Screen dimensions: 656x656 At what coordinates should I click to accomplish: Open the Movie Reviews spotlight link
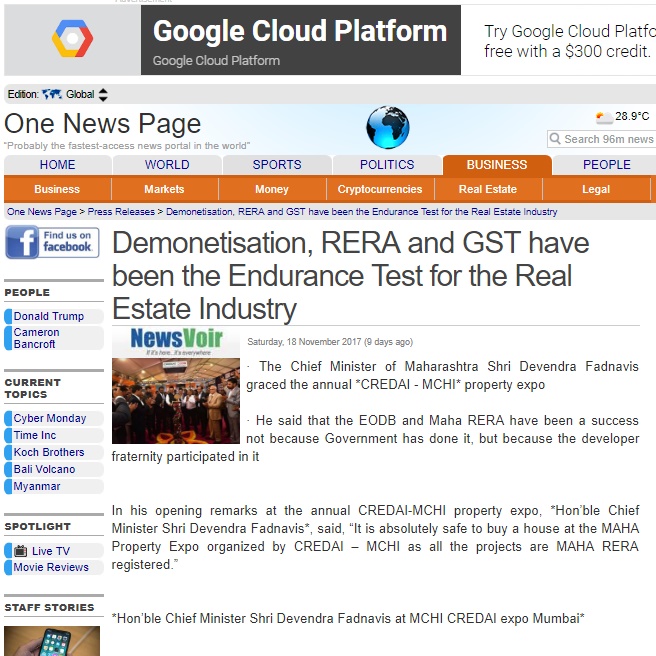coord(51,567)
